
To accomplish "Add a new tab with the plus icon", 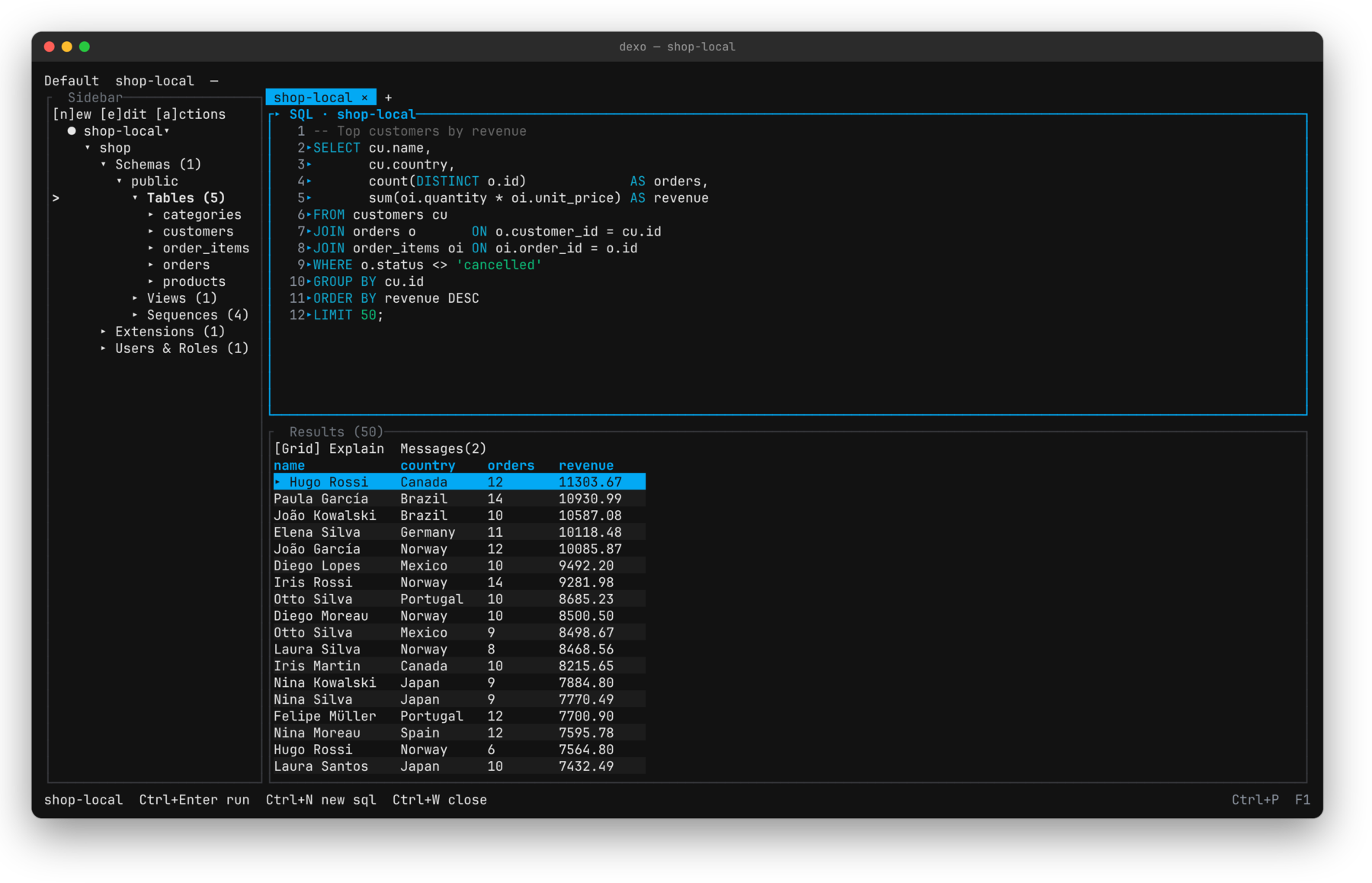I will click(388, 98).
